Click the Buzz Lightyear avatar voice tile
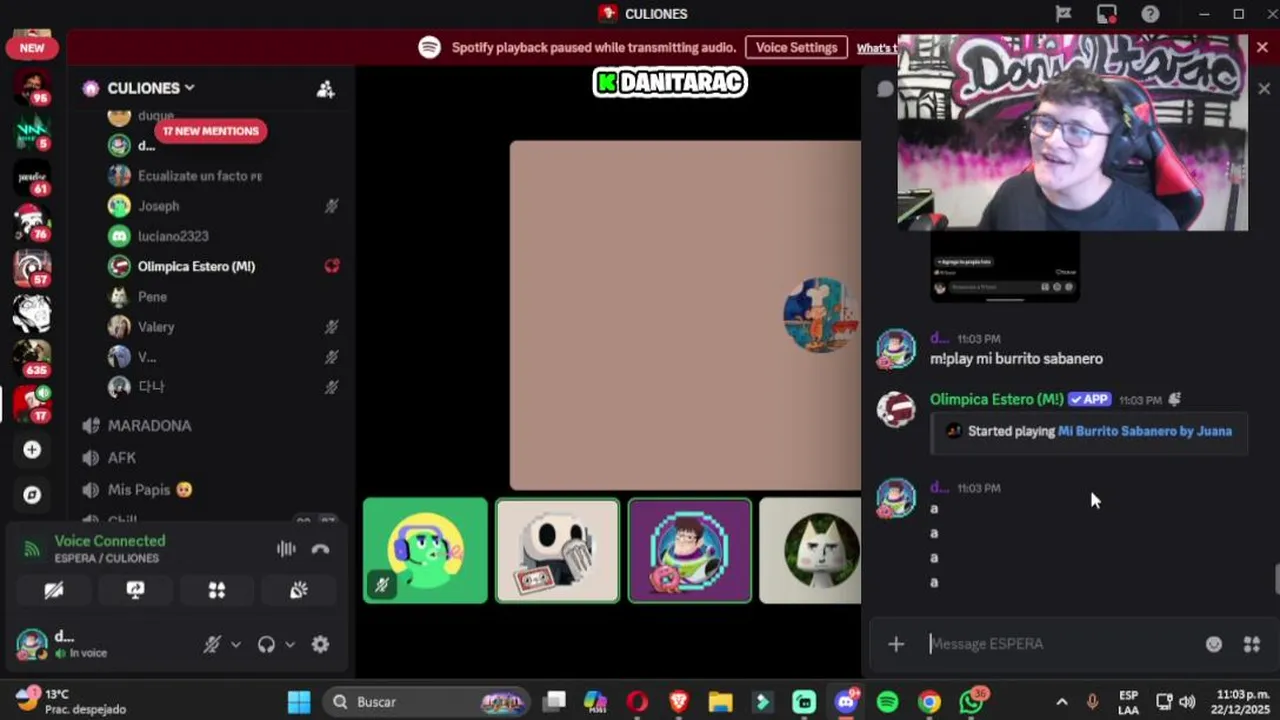This screenshot has width=1280, height=720. pos(689,551)
